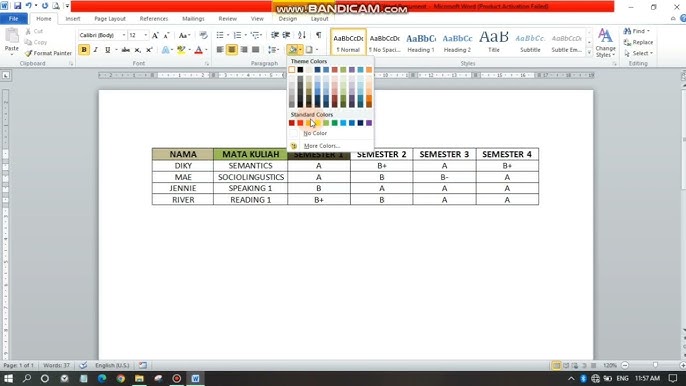Align text left

click(220, 50)
